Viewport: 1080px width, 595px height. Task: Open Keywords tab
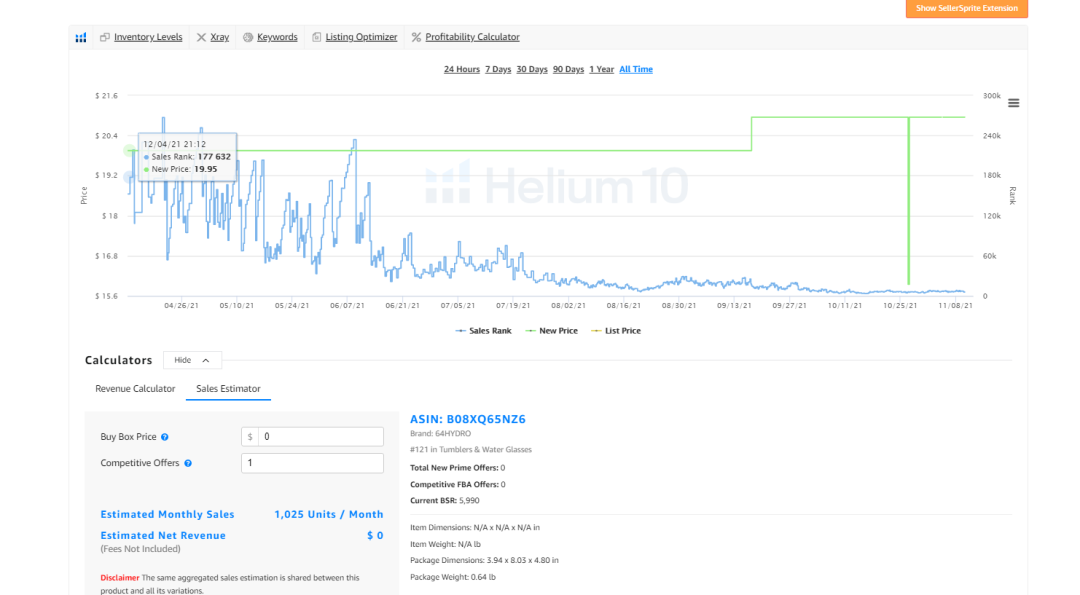(x=277, y=37)
